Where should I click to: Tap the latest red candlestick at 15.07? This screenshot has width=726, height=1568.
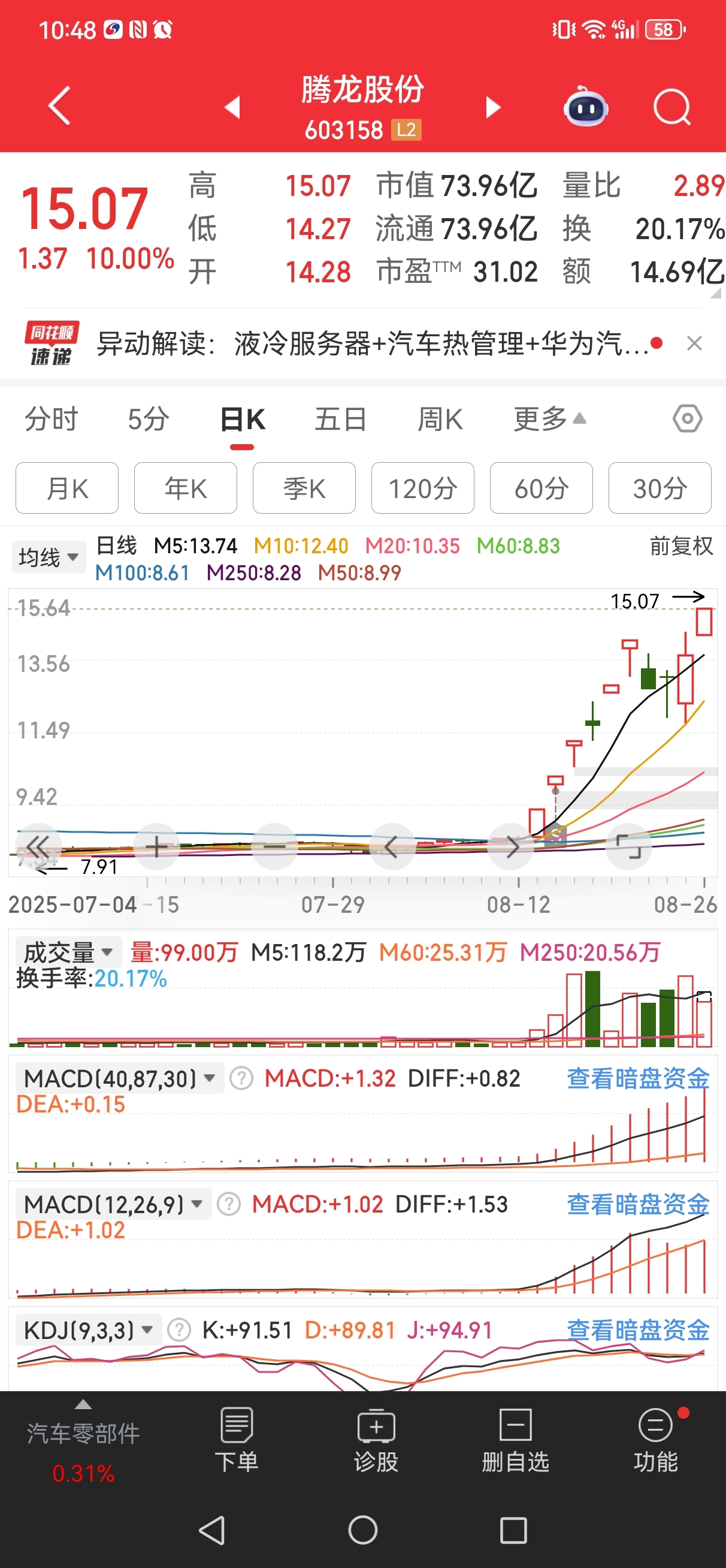[704, 622]
